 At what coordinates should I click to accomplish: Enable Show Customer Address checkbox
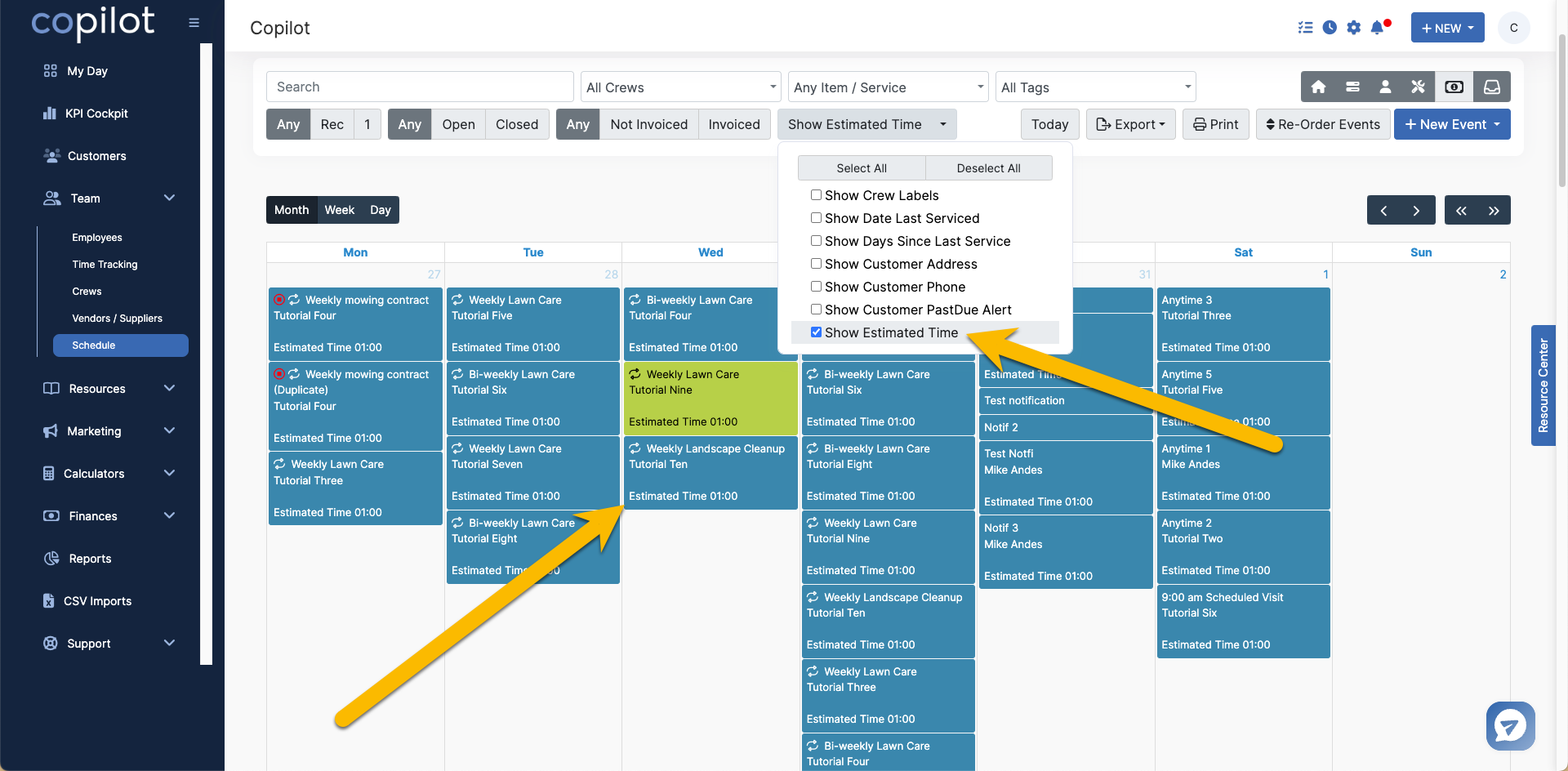point(816,264)
